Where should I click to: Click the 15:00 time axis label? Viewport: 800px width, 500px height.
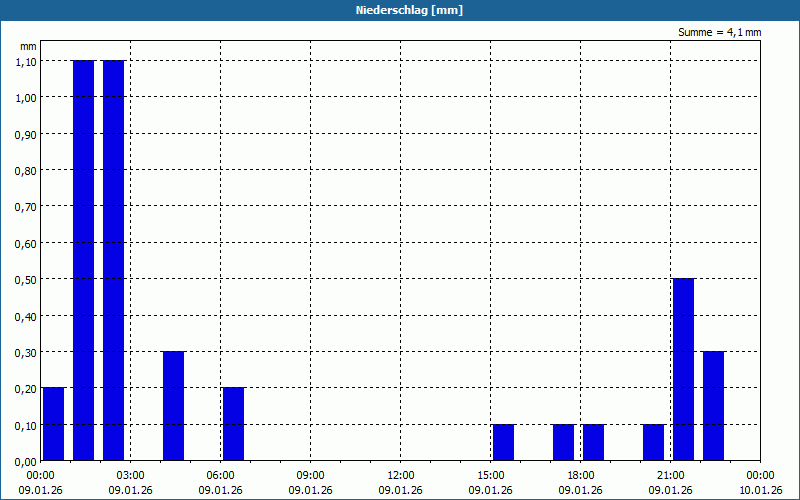[x=490, y=476]
